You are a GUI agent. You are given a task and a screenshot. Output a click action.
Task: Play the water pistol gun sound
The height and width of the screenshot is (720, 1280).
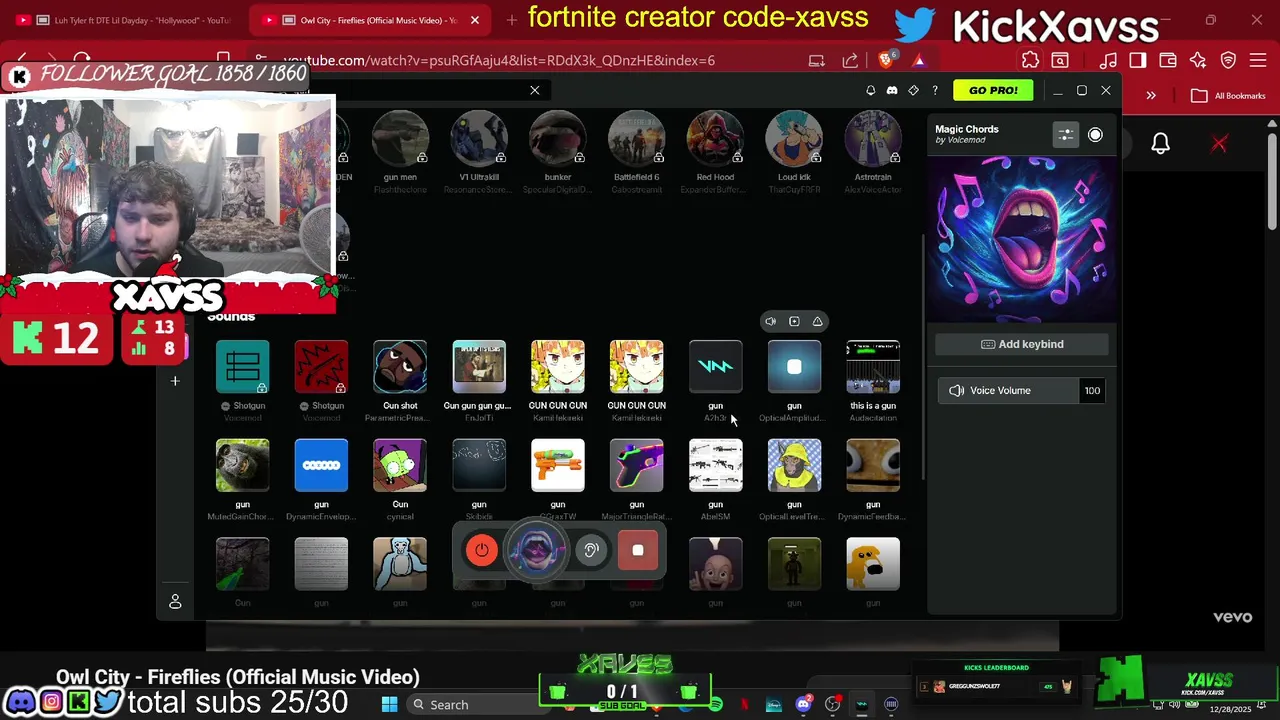558,465
